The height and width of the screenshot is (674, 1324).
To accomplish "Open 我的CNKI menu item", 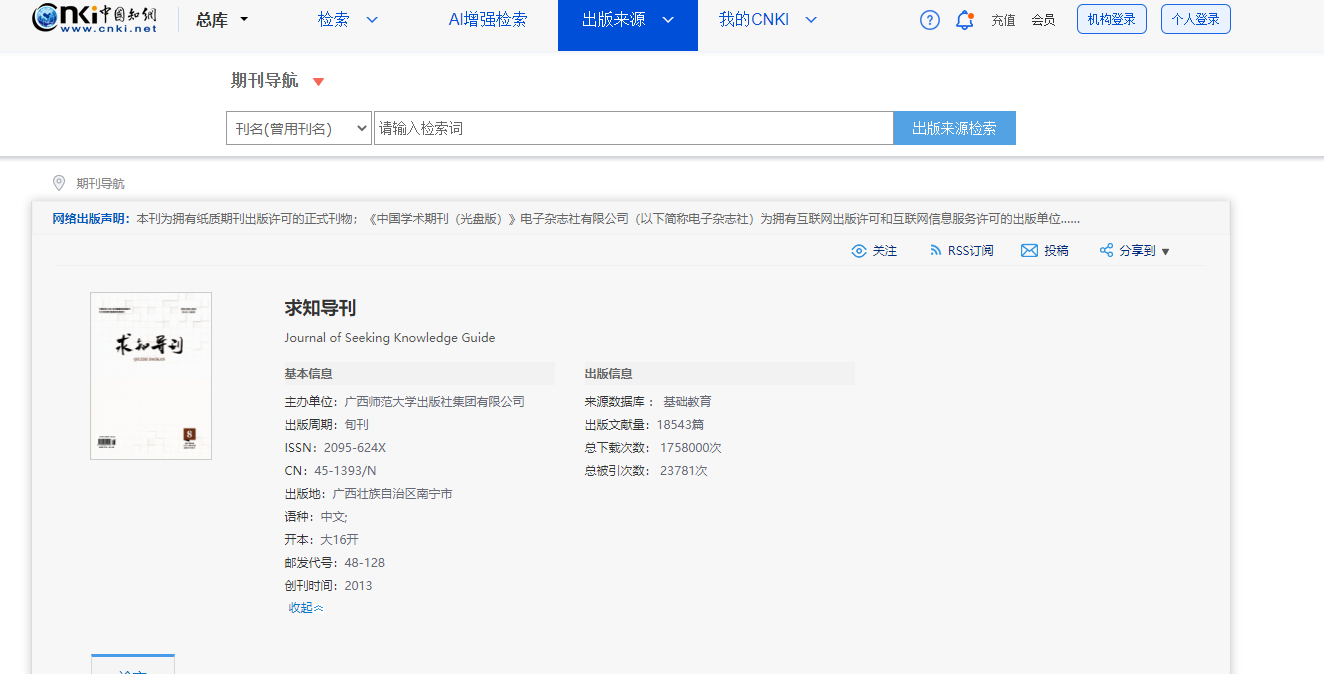I will [x=754, y=20].
